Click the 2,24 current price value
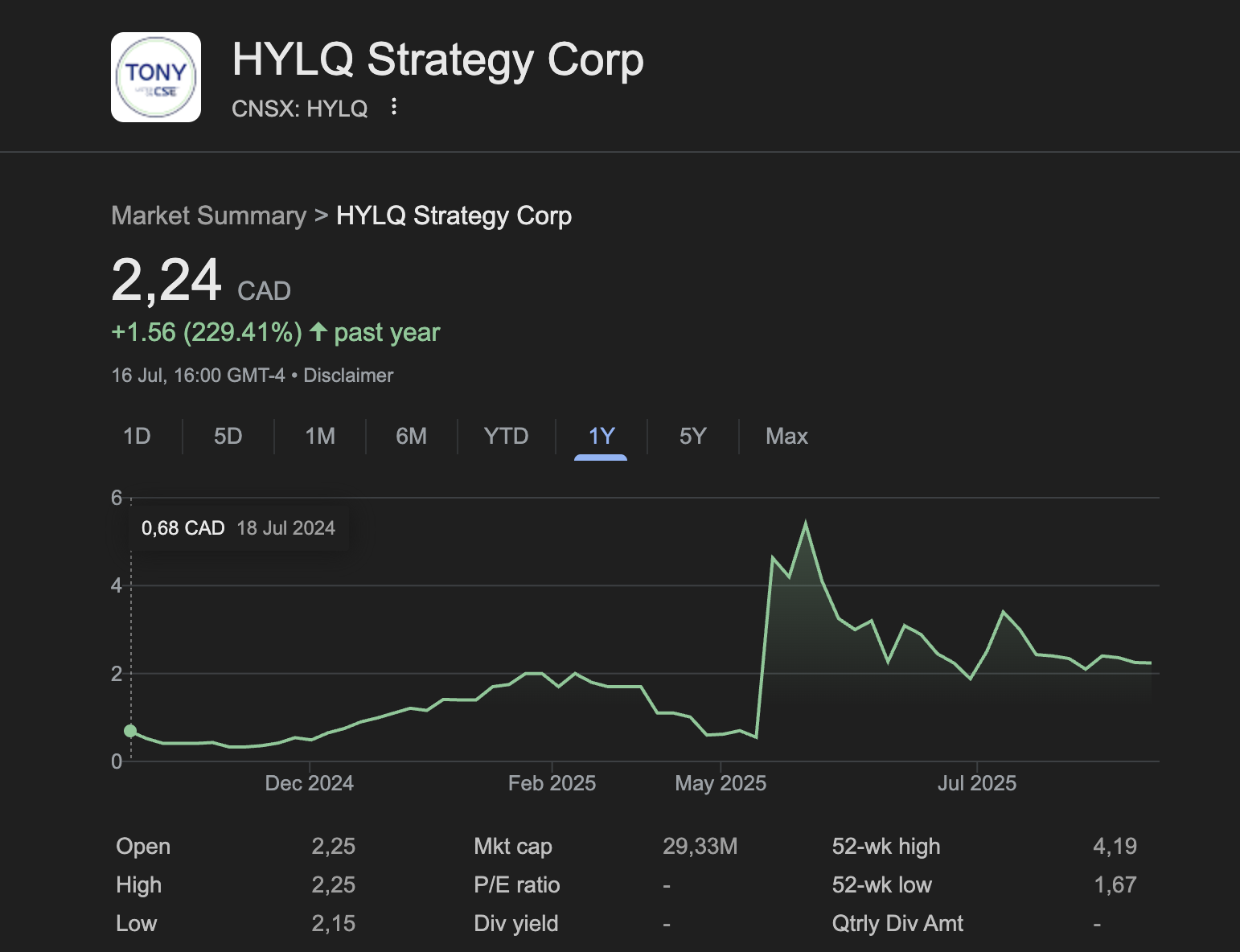 (x=166, y=281)
